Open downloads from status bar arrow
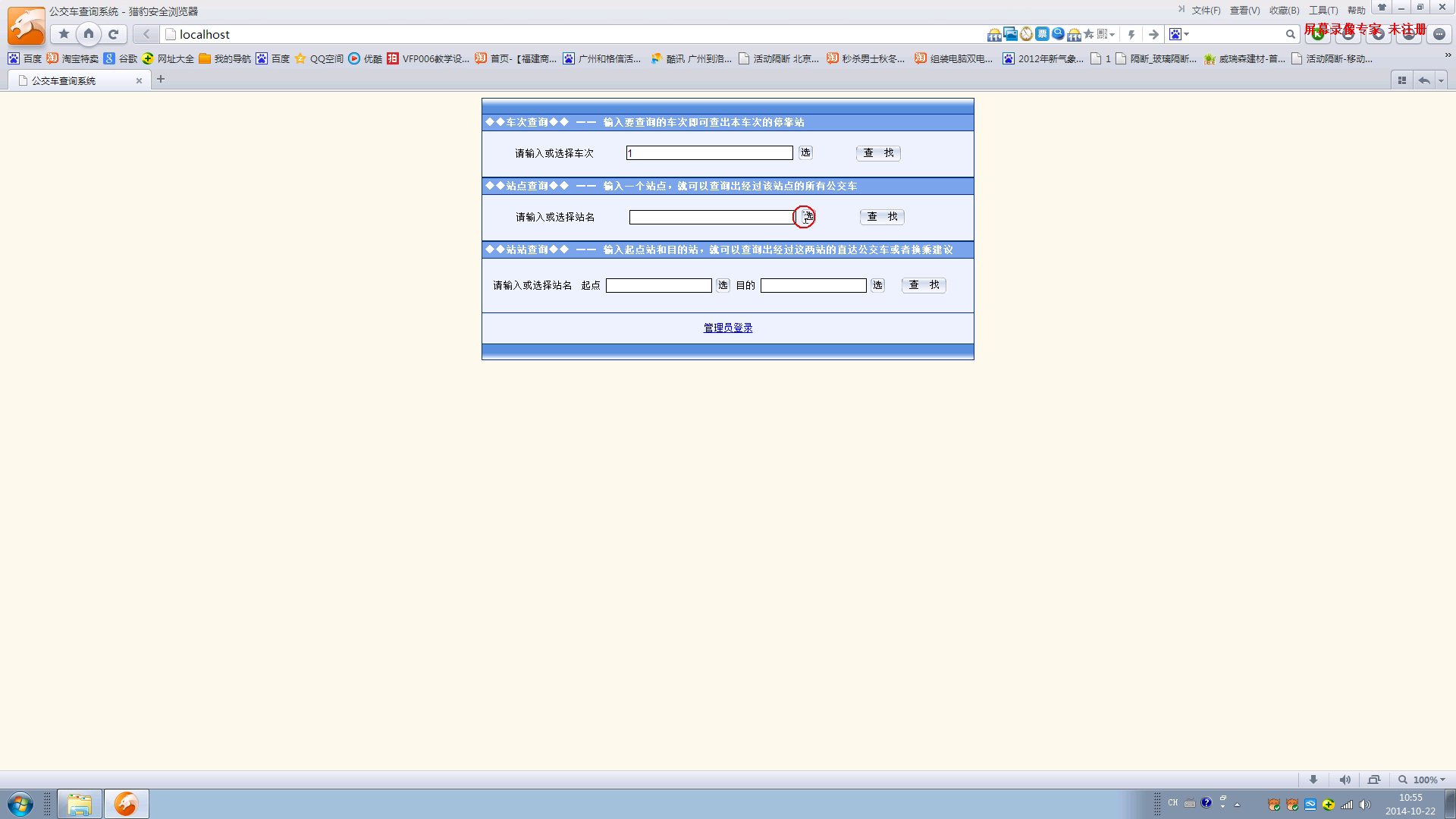1456x819 pixels. point(1313,780)
